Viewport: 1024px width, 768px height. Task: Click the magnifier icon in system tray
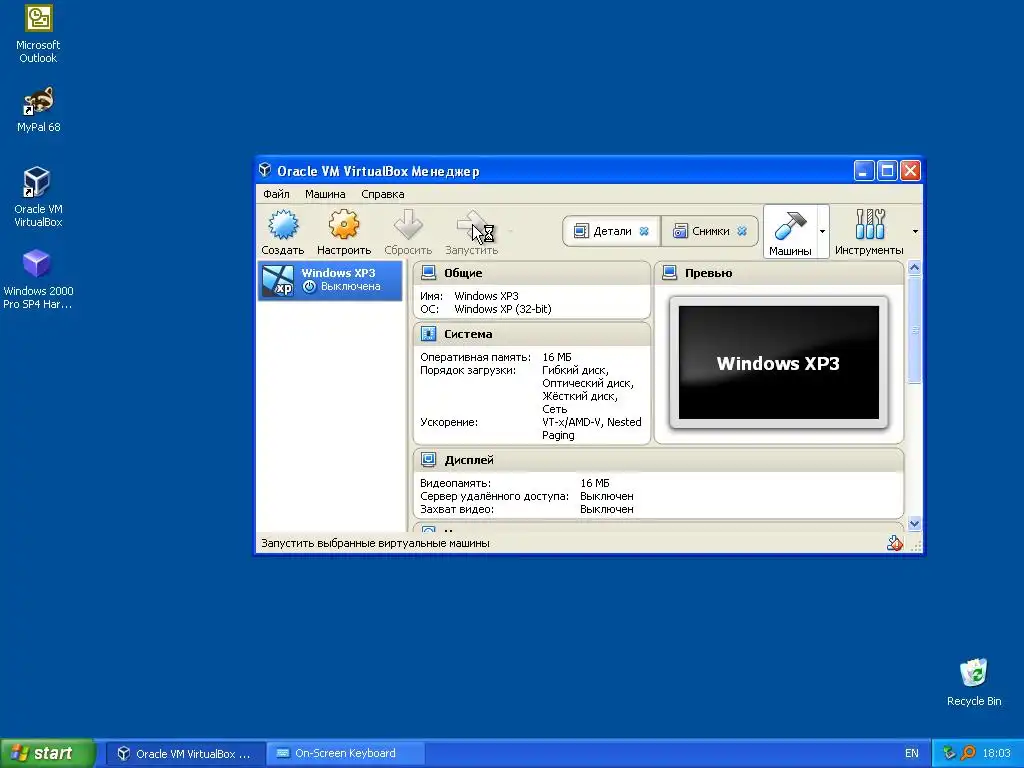coord(968,753)
